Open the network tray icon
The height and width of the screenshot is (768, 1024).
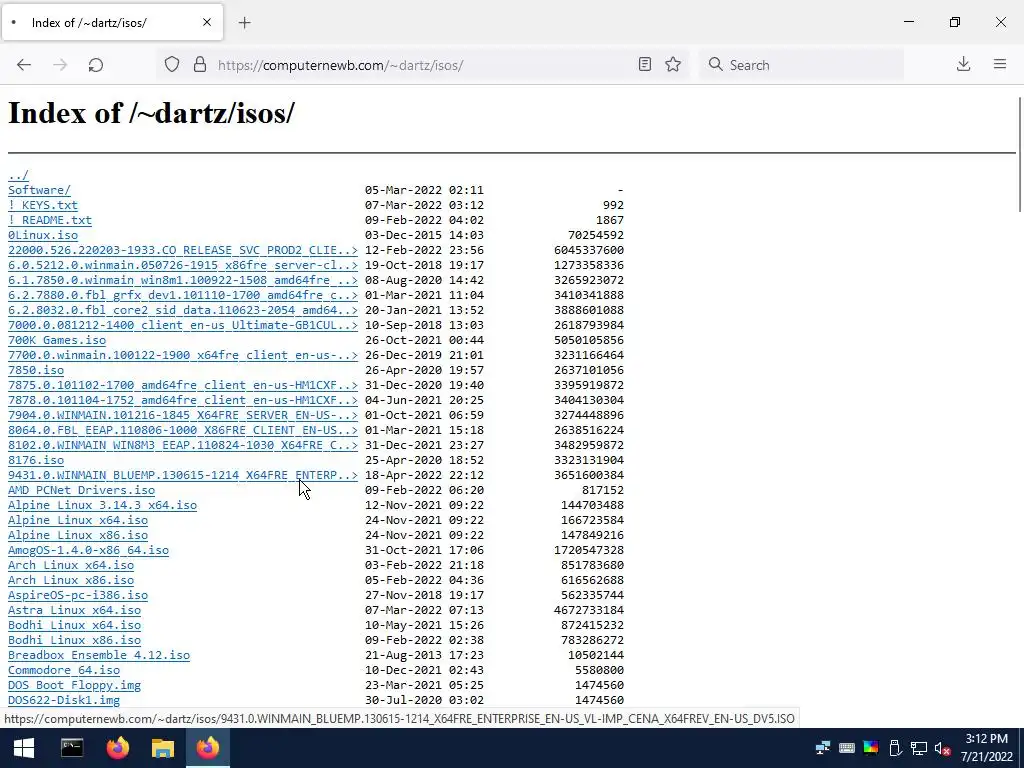(919, 748)
